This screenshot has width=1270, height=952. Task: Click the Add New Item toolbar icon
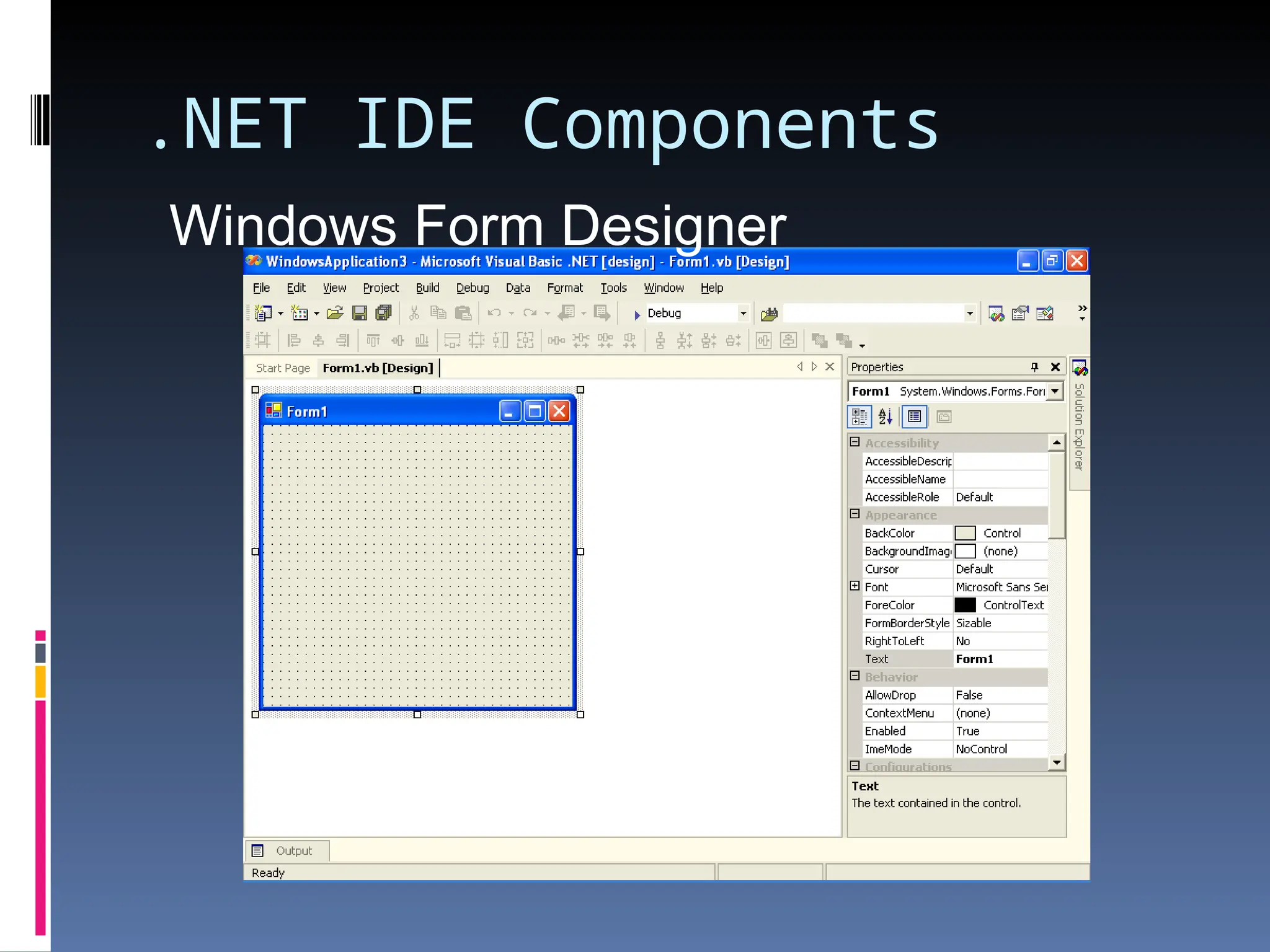point(300,314)
